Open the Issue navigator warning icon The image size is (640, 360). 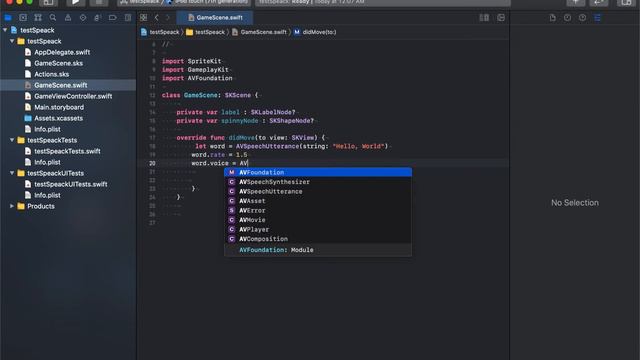pyautogui.click(x=68, y=18)
